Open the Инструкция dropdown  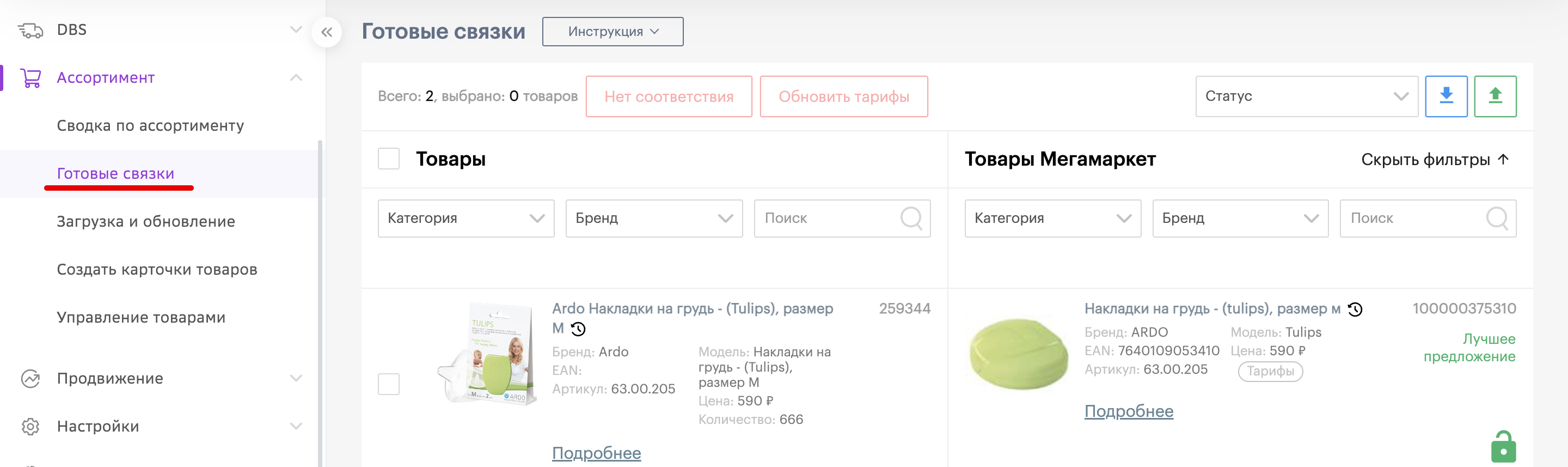point(613,32)
